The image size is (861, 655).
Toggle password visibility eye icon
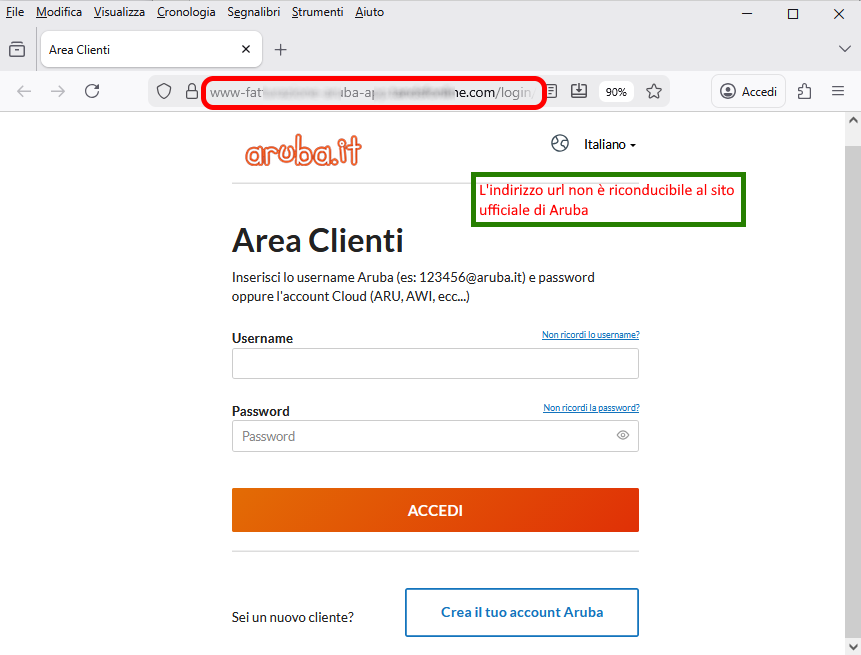[x=623, y=436]
